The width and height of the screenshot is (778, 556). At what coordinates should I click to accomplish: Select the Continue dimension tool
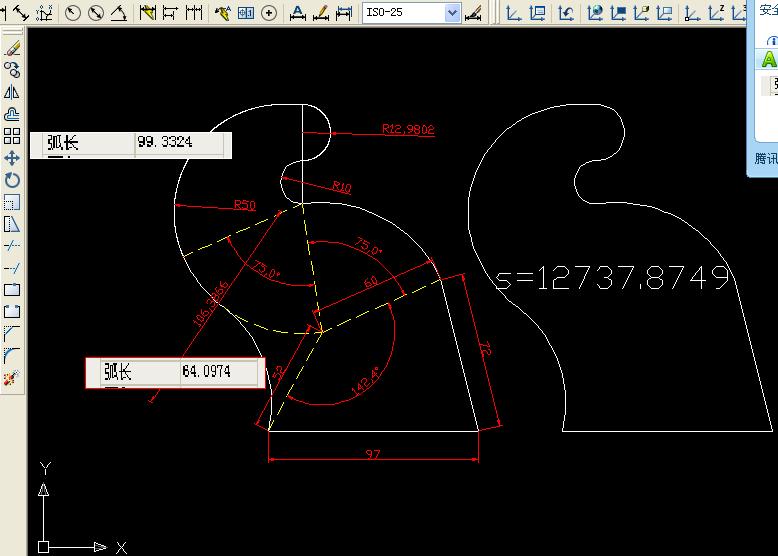pos(194,12)
